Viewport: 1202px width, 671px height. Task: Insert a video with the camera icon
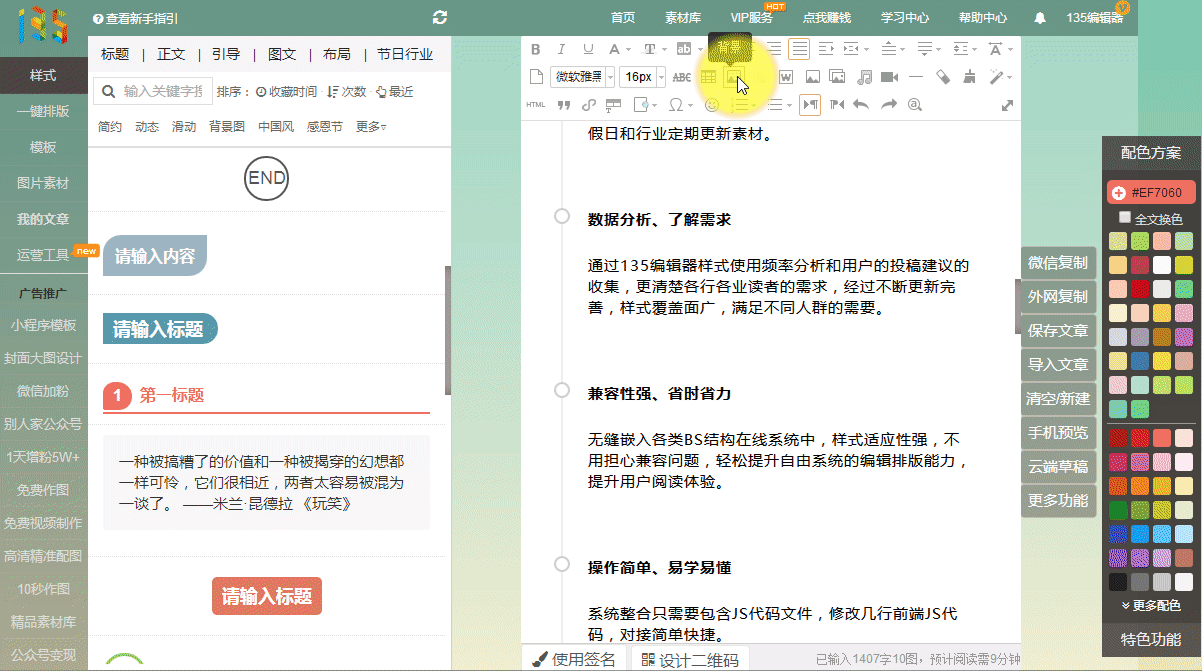coord(889,77)
